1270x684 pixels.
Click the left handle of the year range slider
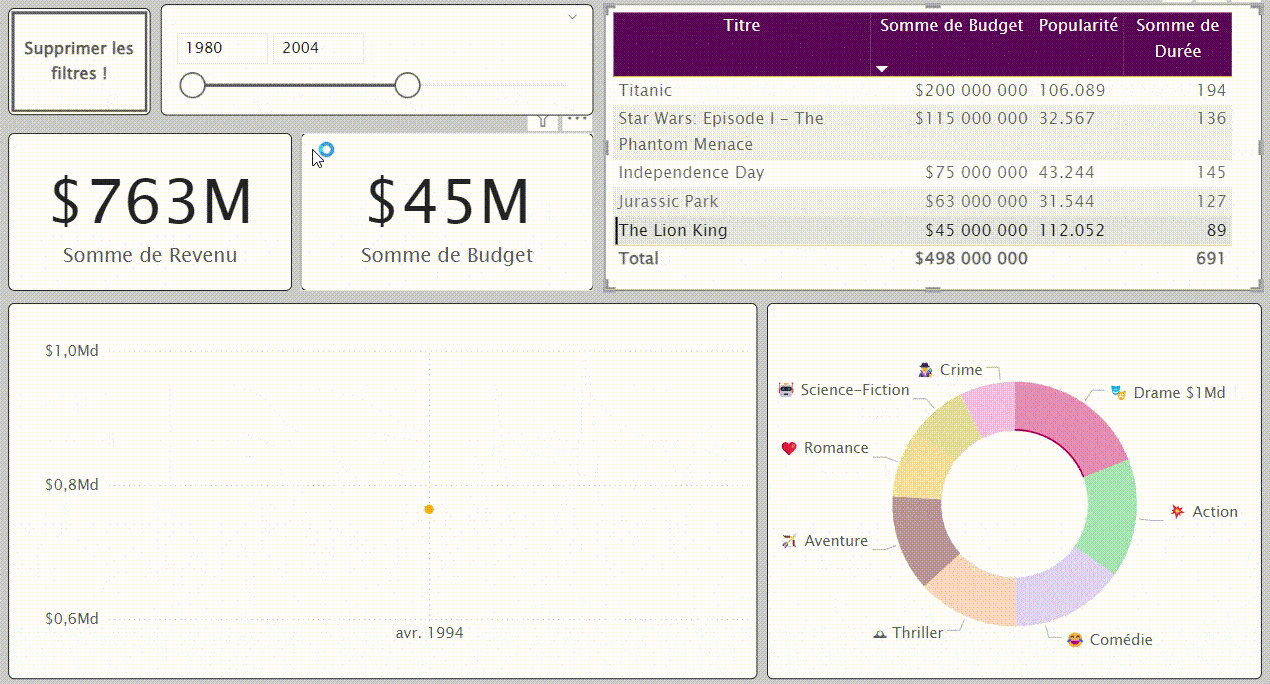192,85
